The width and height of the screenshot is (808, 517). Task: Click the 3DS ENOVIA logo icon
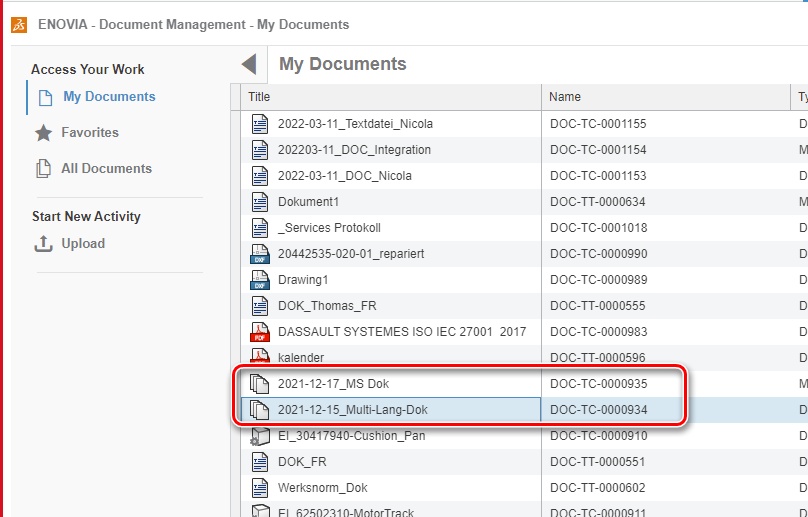(x=19, y=24)
